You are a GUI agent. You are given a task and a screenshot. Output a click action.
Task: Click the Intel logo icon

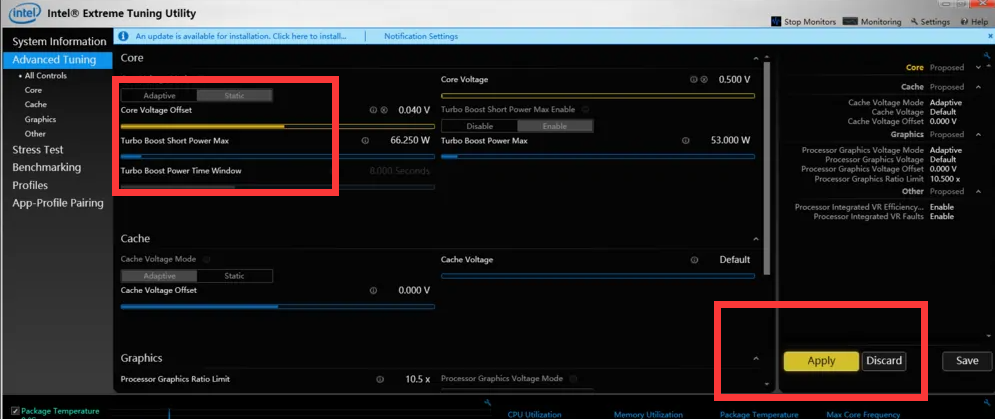[25, 12]
